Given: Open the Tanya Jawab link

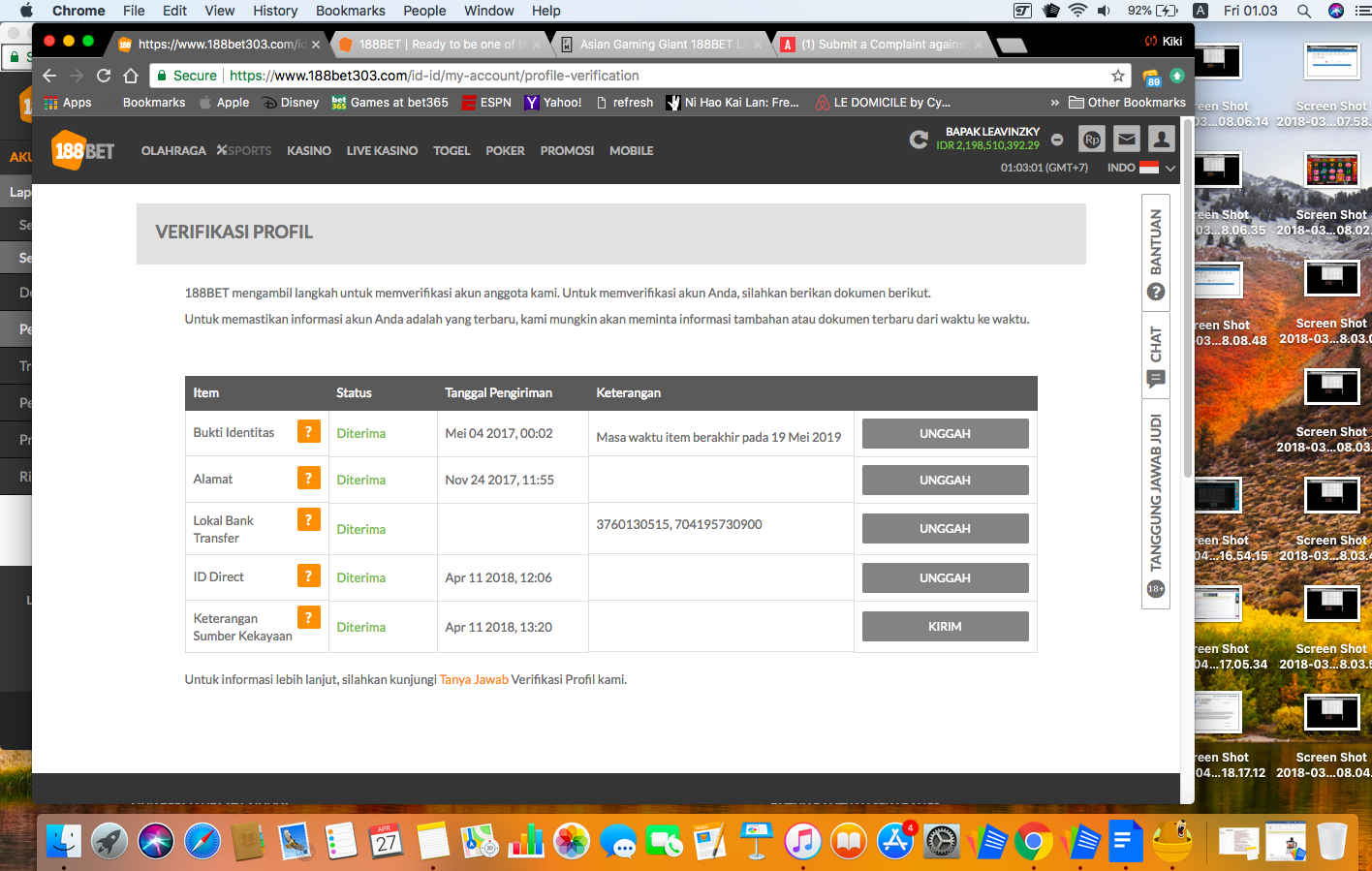Looking at the screenshot, I should coord(474,679).
